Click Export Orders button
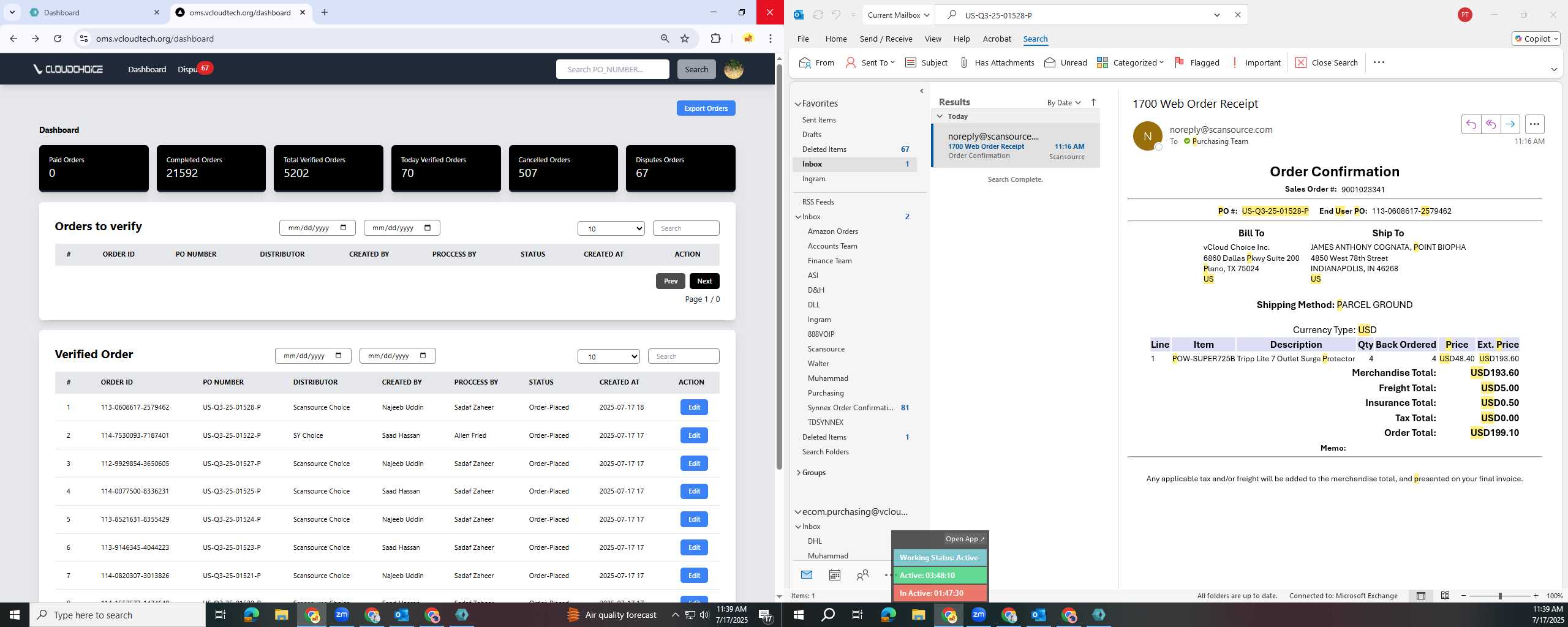 [x=706, y=108]
